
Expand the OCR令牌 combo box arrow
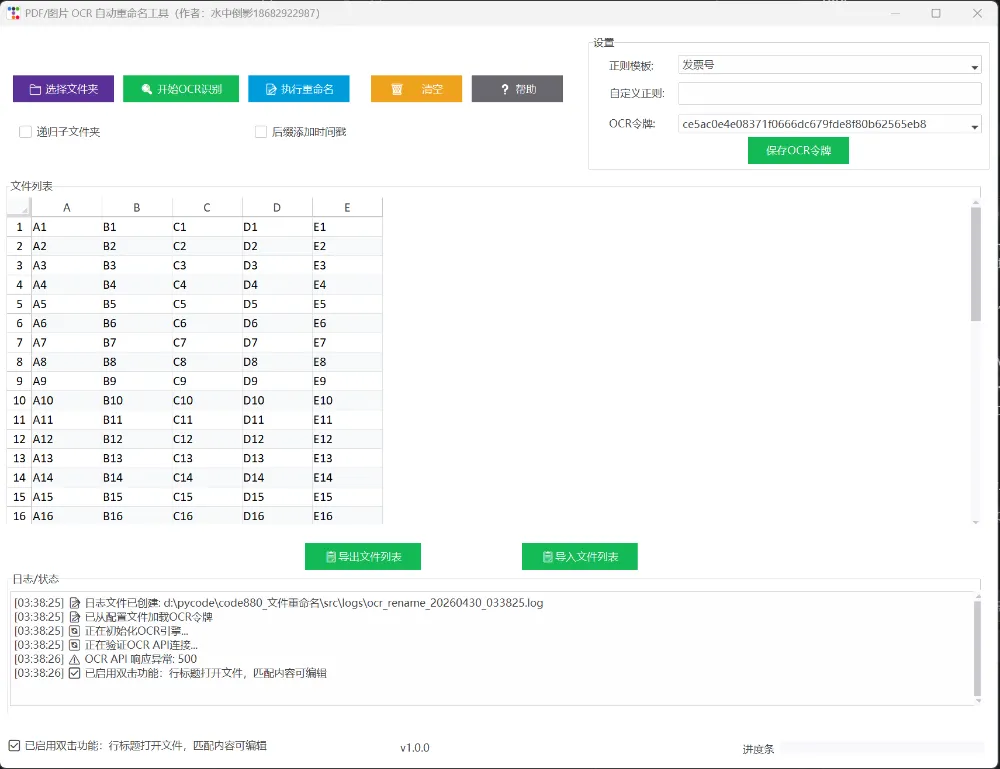pyautogui.click(x=974, y=126)
